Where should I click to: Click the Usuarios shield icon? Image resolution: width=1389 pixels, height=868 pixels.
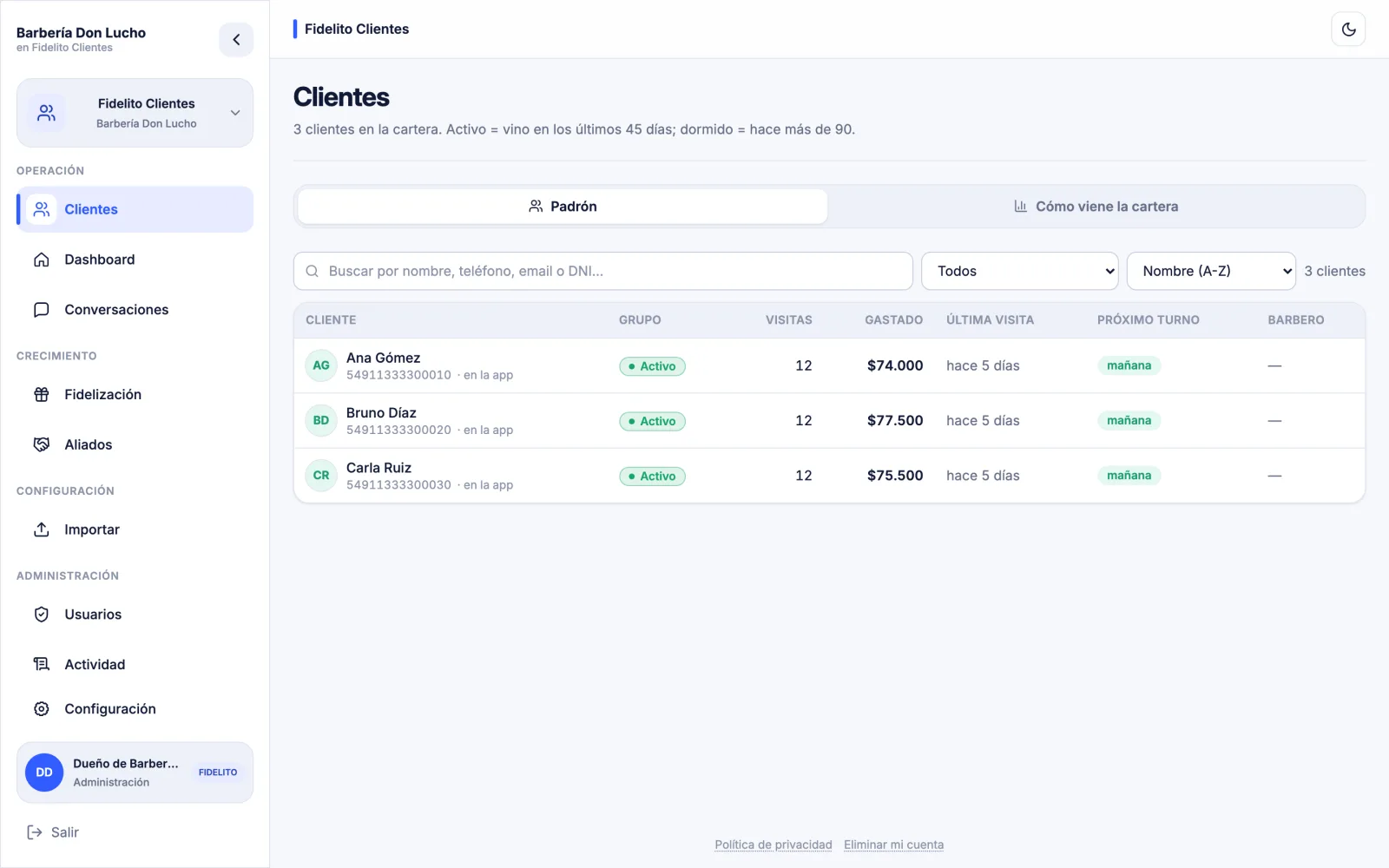42,615
